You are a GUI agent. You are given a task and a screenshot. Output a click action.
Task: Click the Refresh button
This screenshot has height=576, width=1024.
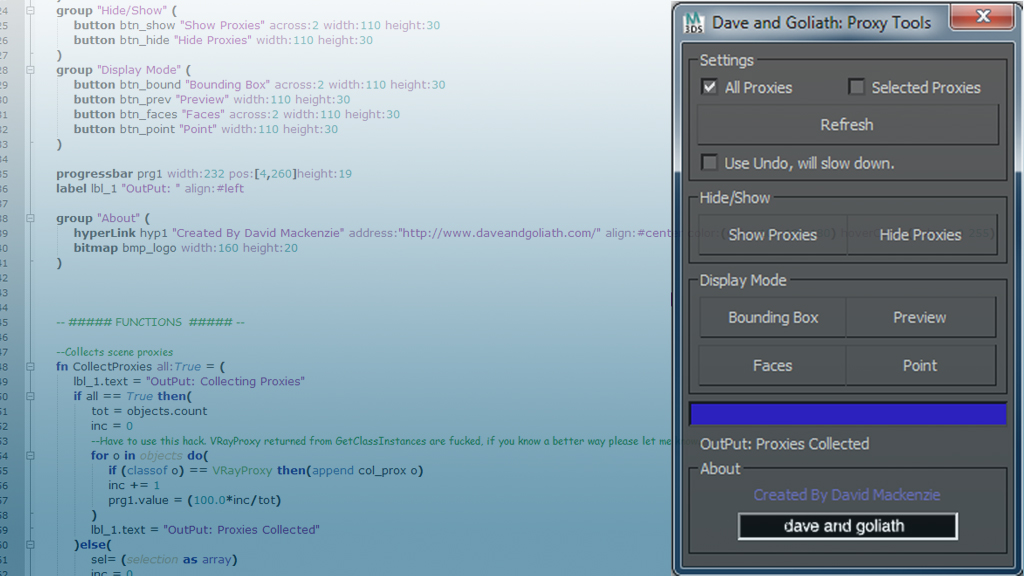847,125
